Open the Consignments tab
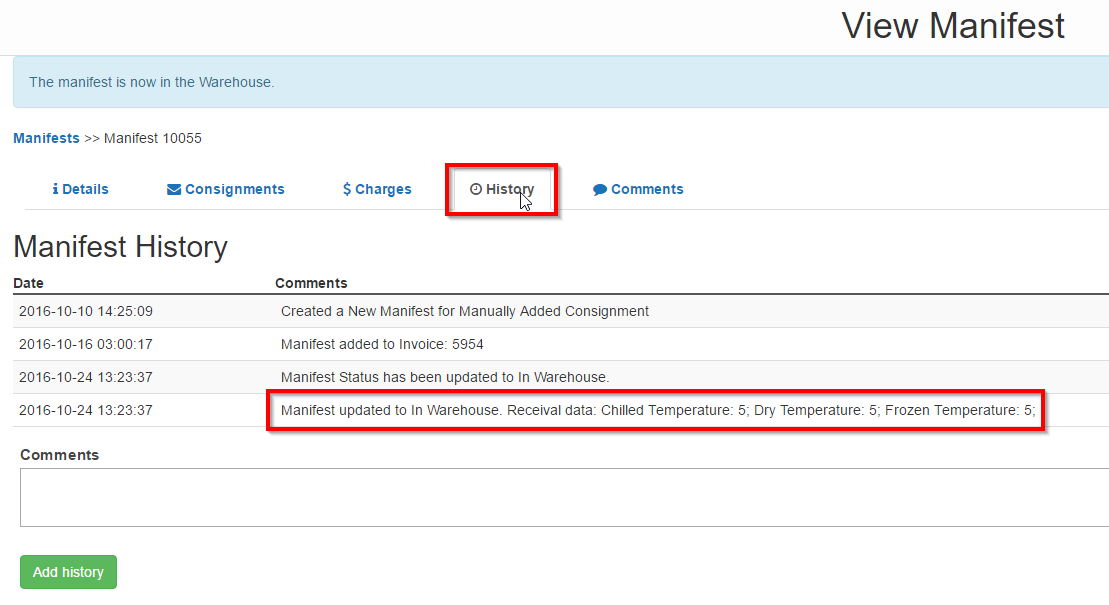Viewport: 1109px width, 605px height. [234, 189]
